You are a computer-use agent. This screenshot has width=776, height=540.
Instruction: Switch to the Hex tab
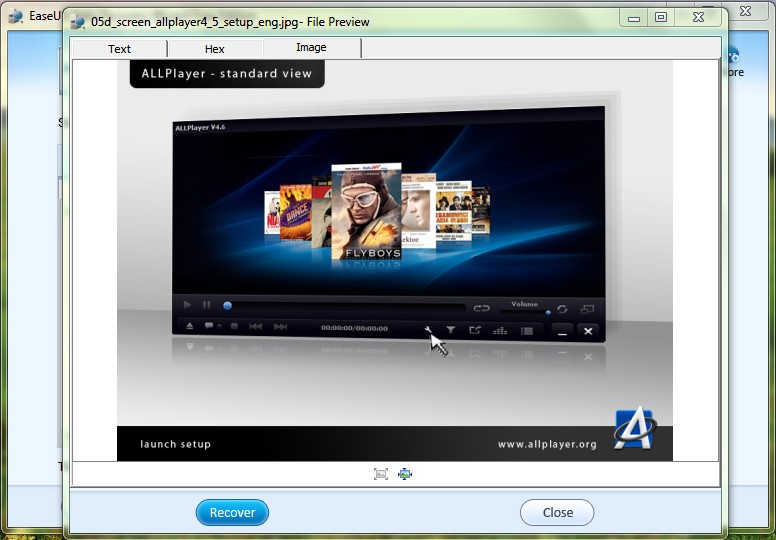215,49
